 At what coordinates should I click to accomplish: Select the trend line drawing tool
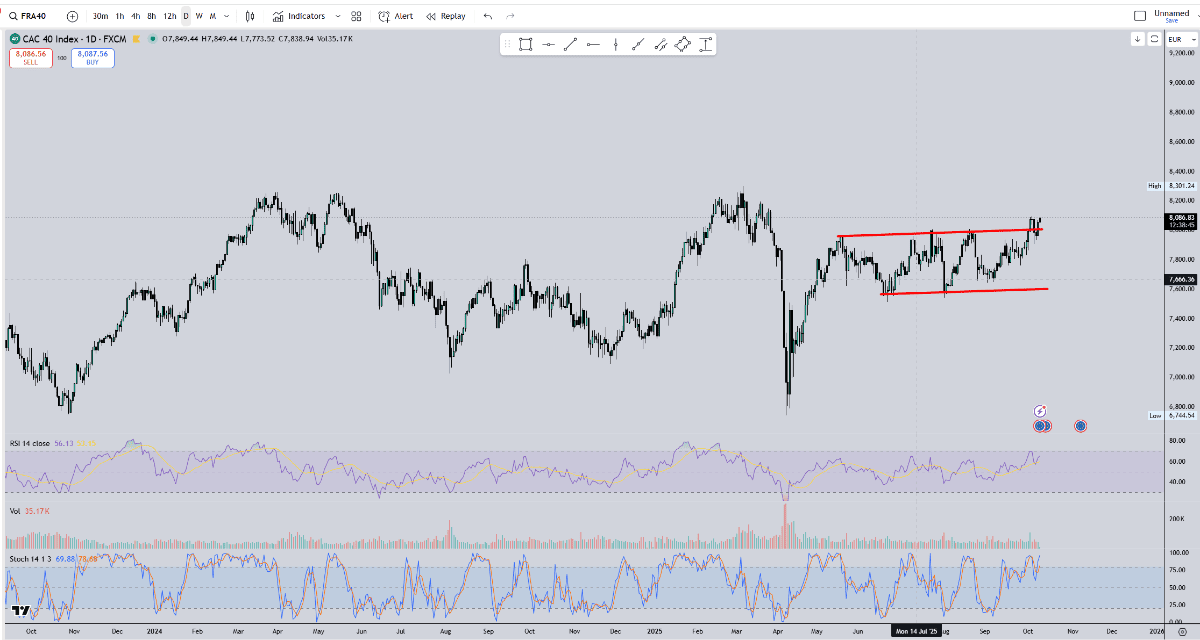[x=570, y=44]
